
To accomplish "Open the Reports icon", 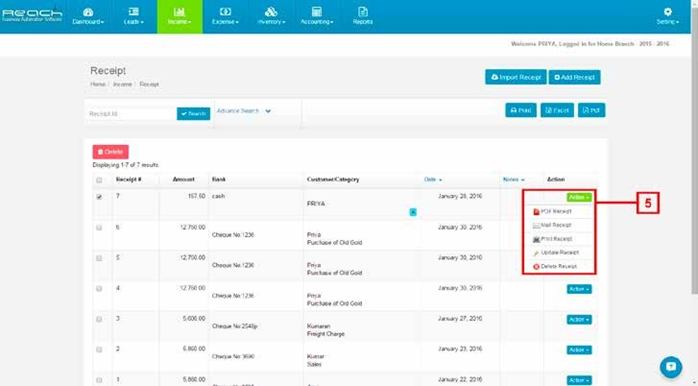I will tap(363, 12).
